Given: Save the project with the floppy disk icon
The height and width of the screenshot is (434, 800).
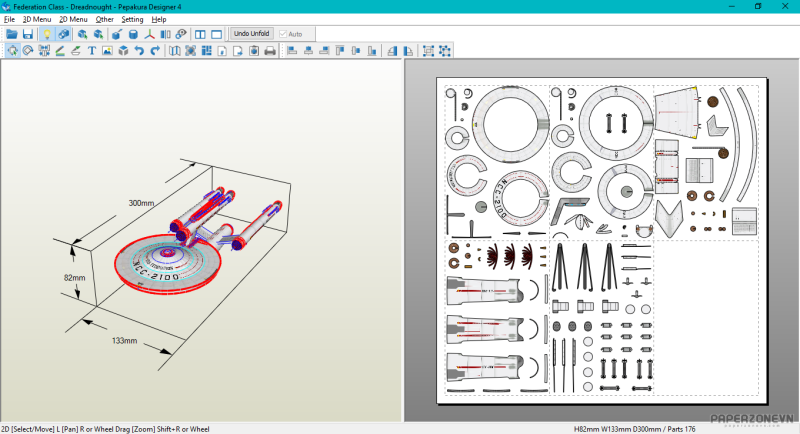Looking at the screenshot, I should tap(29, 34).
